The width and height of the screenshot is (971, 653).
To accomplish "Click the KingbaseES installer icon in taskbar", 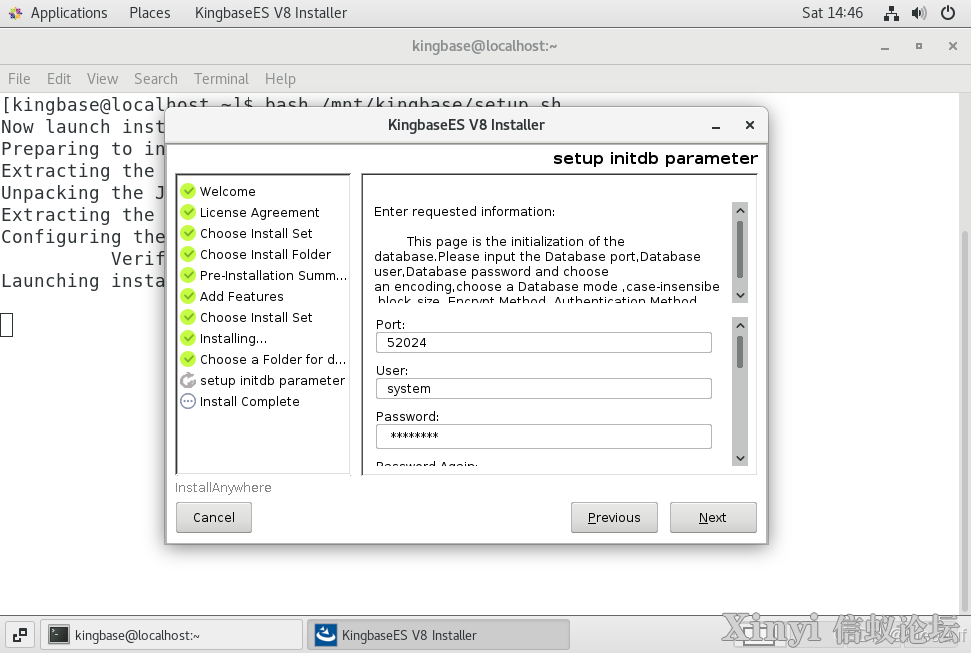I will pyautogui.click(x=326, y=635).
